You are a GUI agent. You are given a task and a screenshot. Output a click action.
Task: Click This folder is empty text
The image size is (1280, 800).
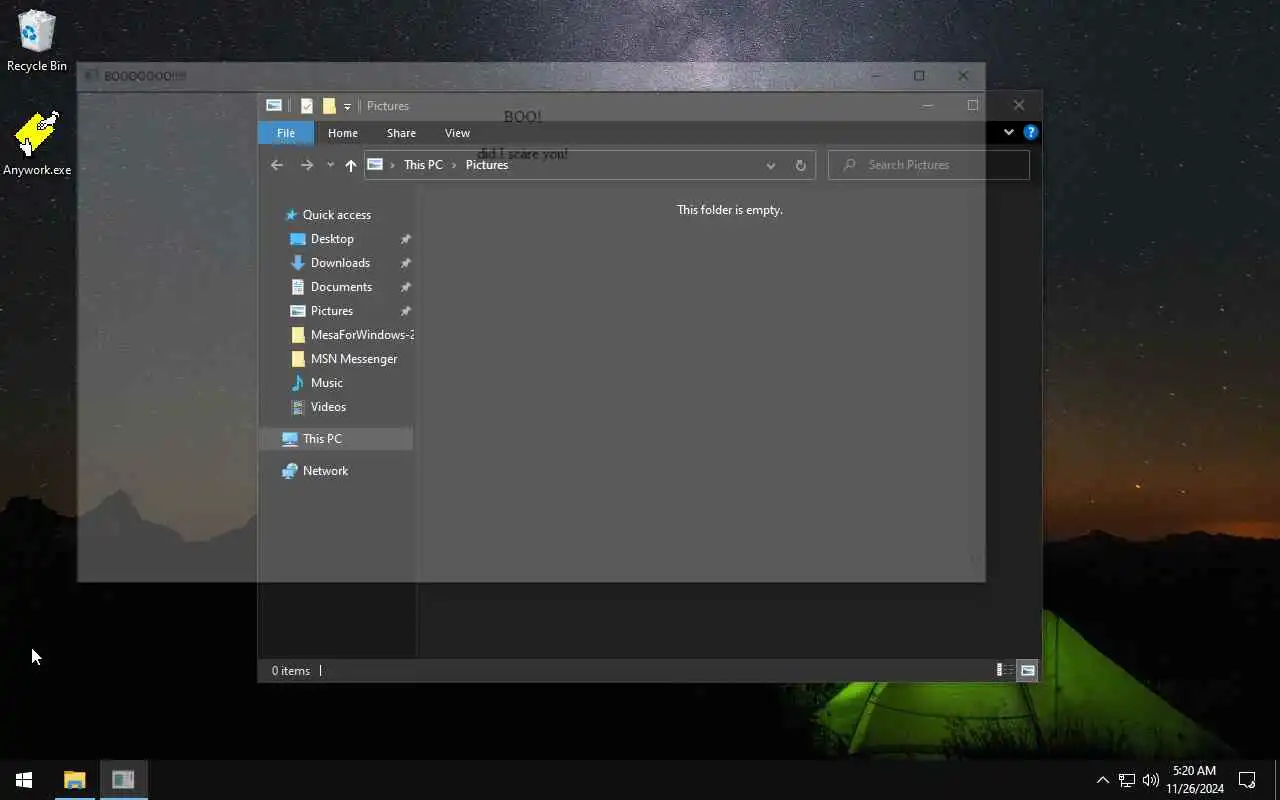coord(730,210)
